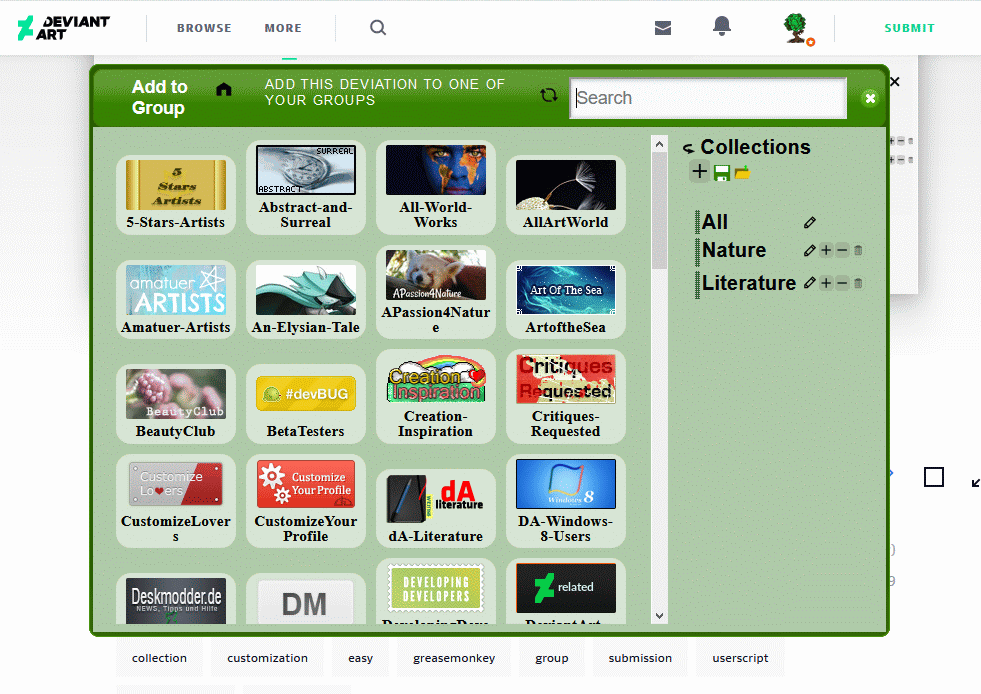Choose the related DeviantArt group

[x=566, y=591]
